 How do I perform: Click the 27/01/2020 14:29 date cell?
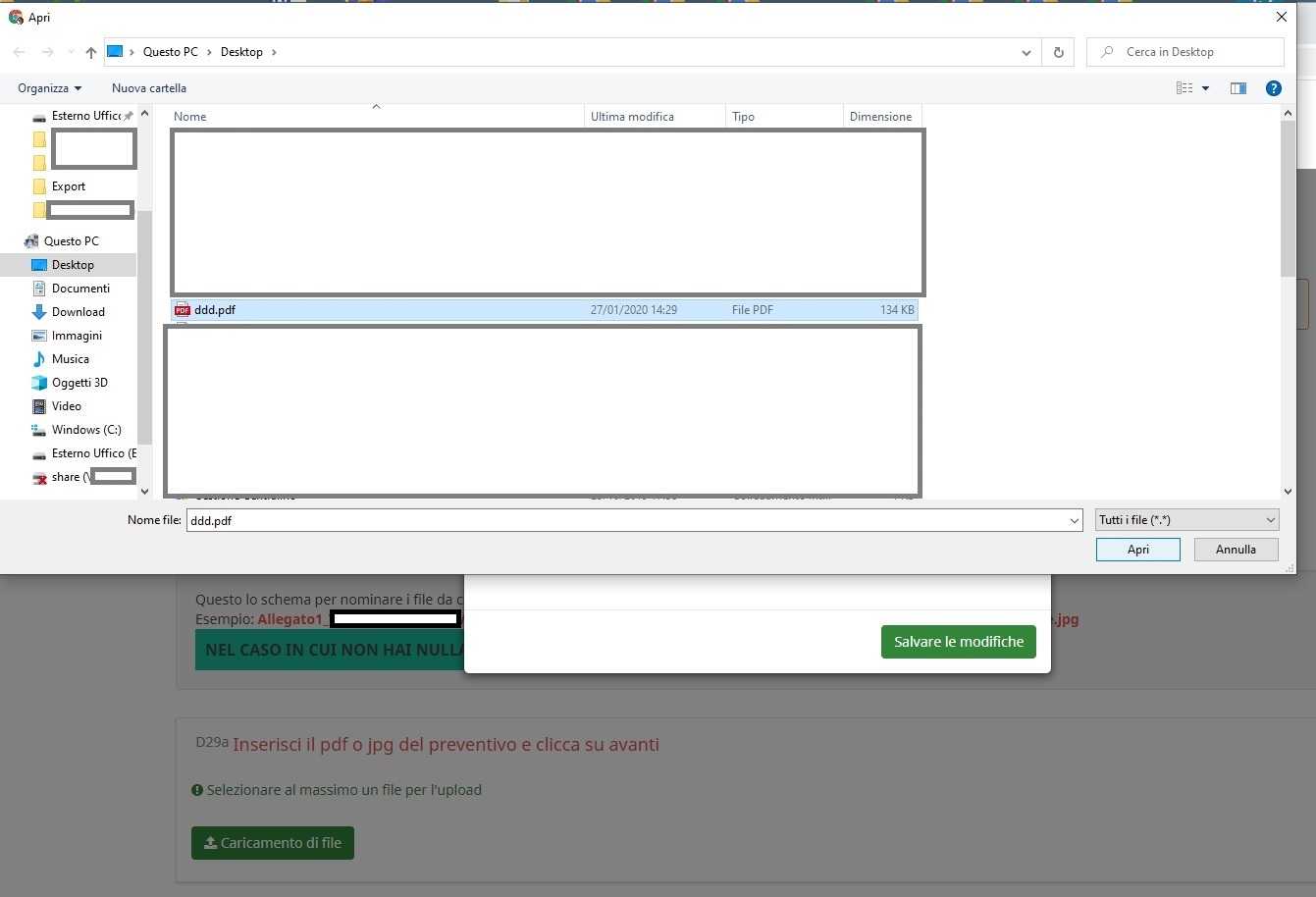click(634, 310)
